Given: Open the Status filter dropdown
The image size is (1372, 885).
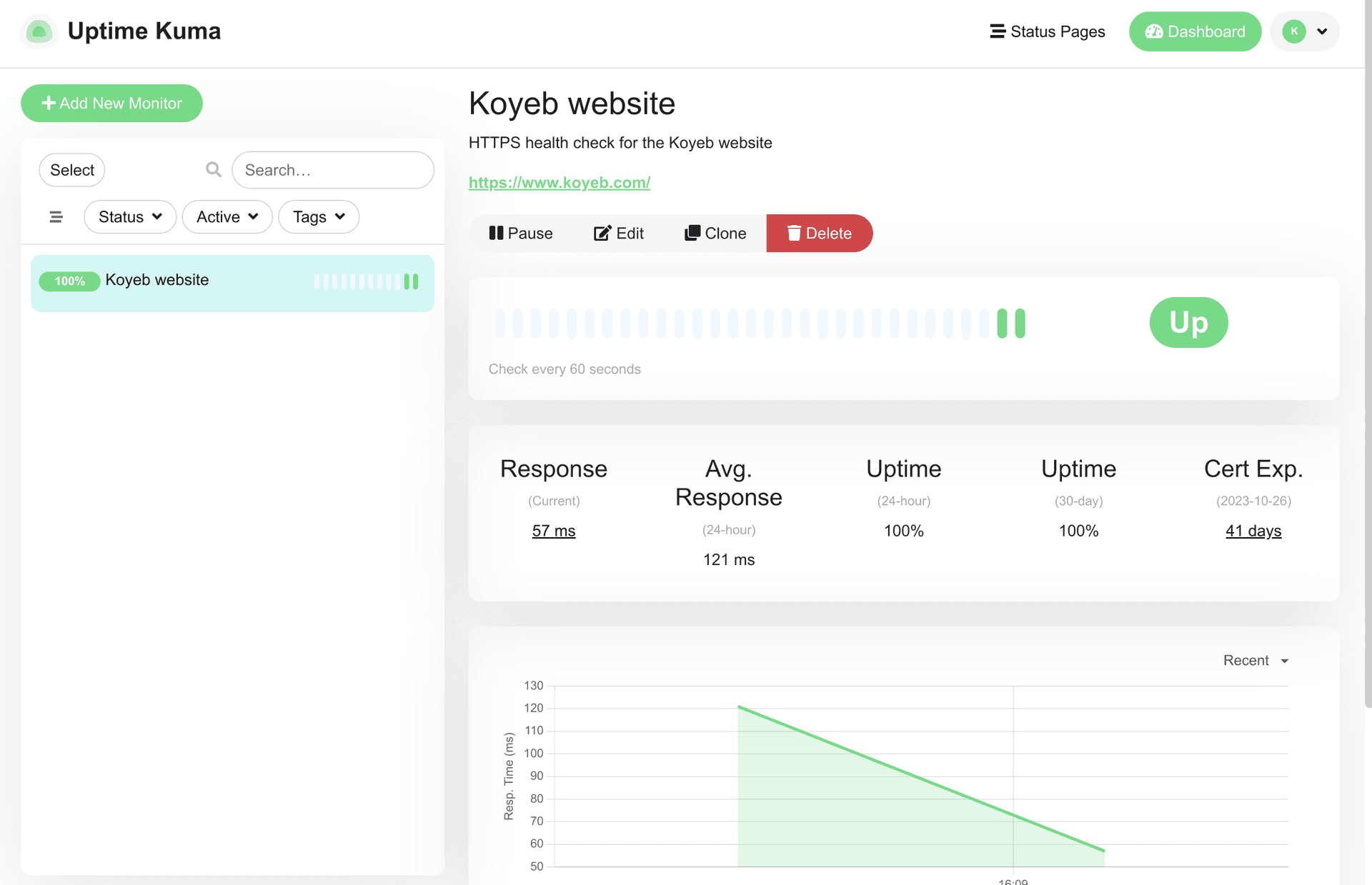Looking at the screenshot, I should coord(129,216).
